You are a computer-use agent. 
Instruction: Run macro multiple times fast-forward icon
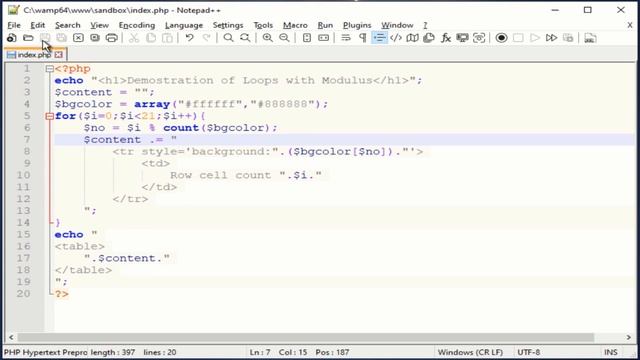551,38
